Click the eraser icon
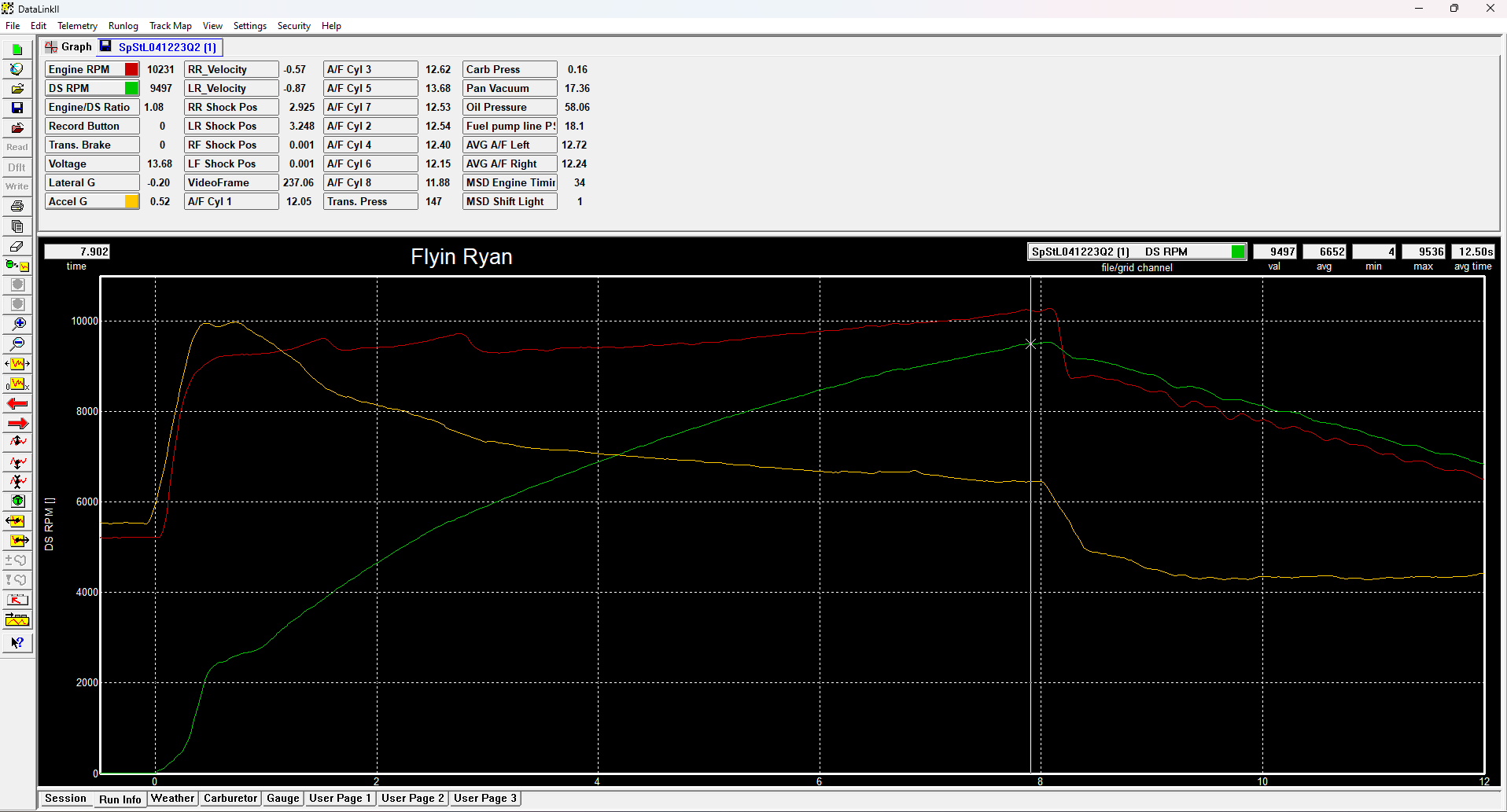The width and height of the screenshot is (1507, 812). pyautogui.click(x=17, y=246)
